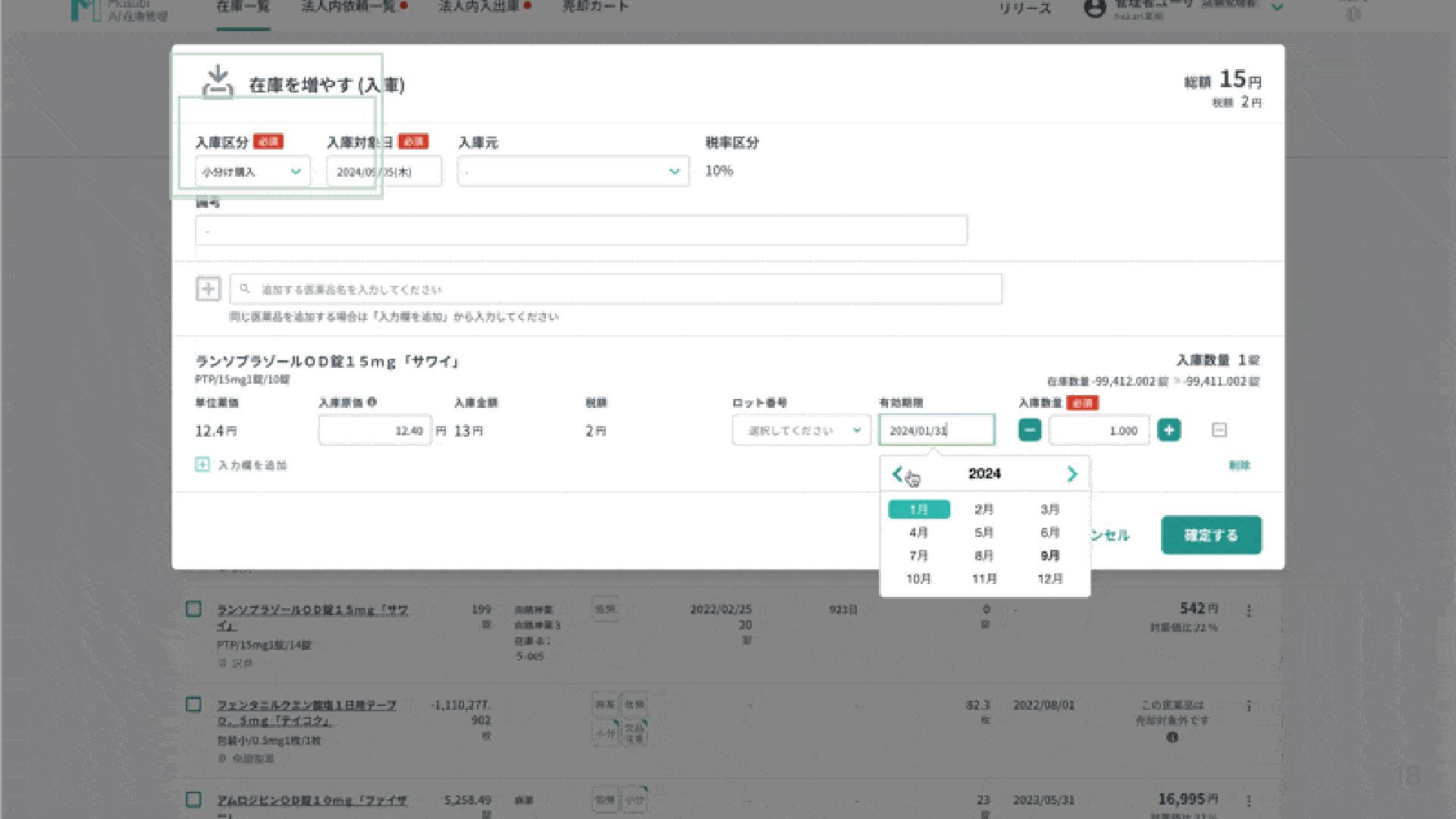The width and height of the screenshot is (1456, 819).
Task: Open ランソプラゾールOD錠 link in background list
Action: 312,617
